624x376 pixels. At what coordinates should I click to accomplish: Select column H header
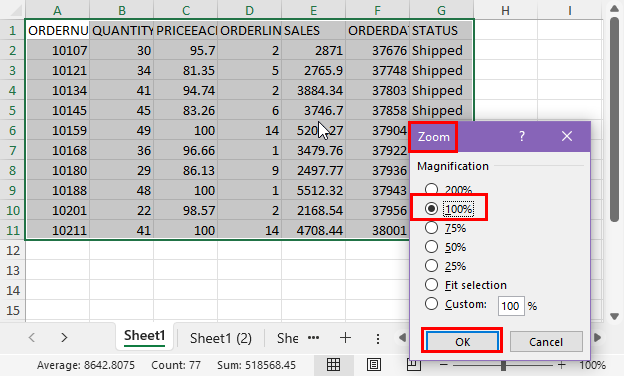coord(505,10)
